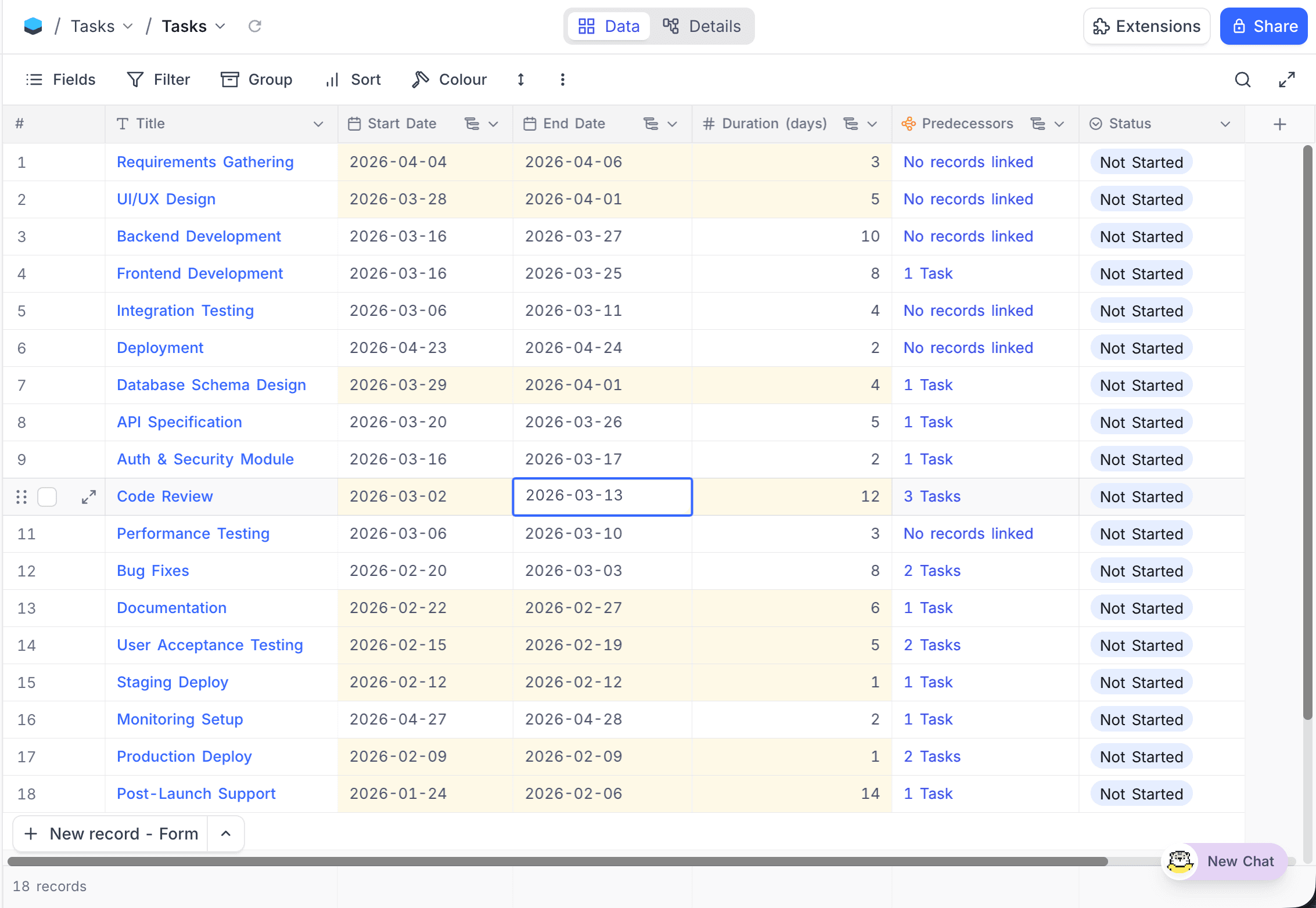Open the Status column dropdown
1316x908 pixels.
tap(1225, 124)
